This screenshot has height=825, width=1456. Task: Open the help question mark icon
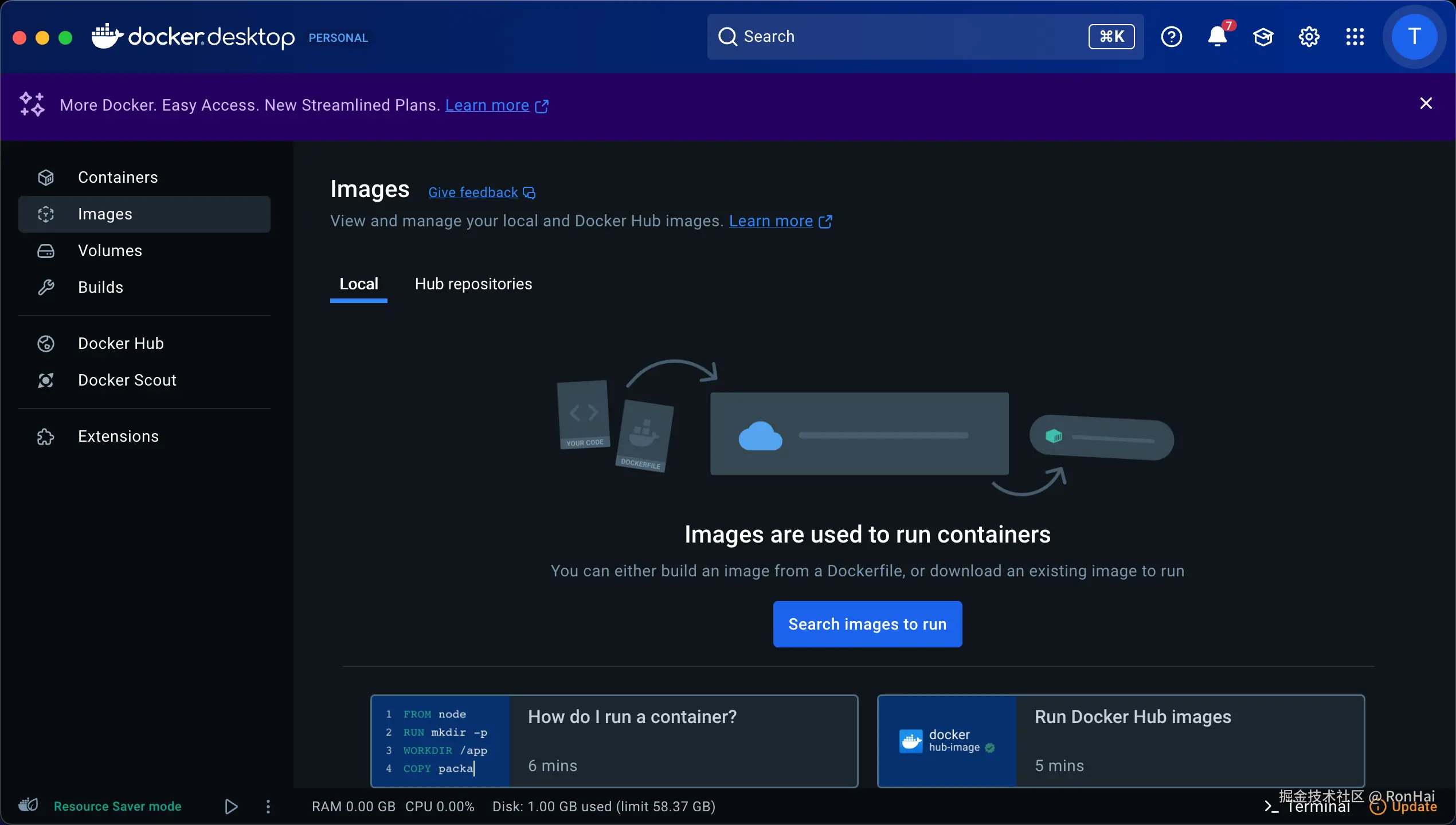click(1171, 37)
